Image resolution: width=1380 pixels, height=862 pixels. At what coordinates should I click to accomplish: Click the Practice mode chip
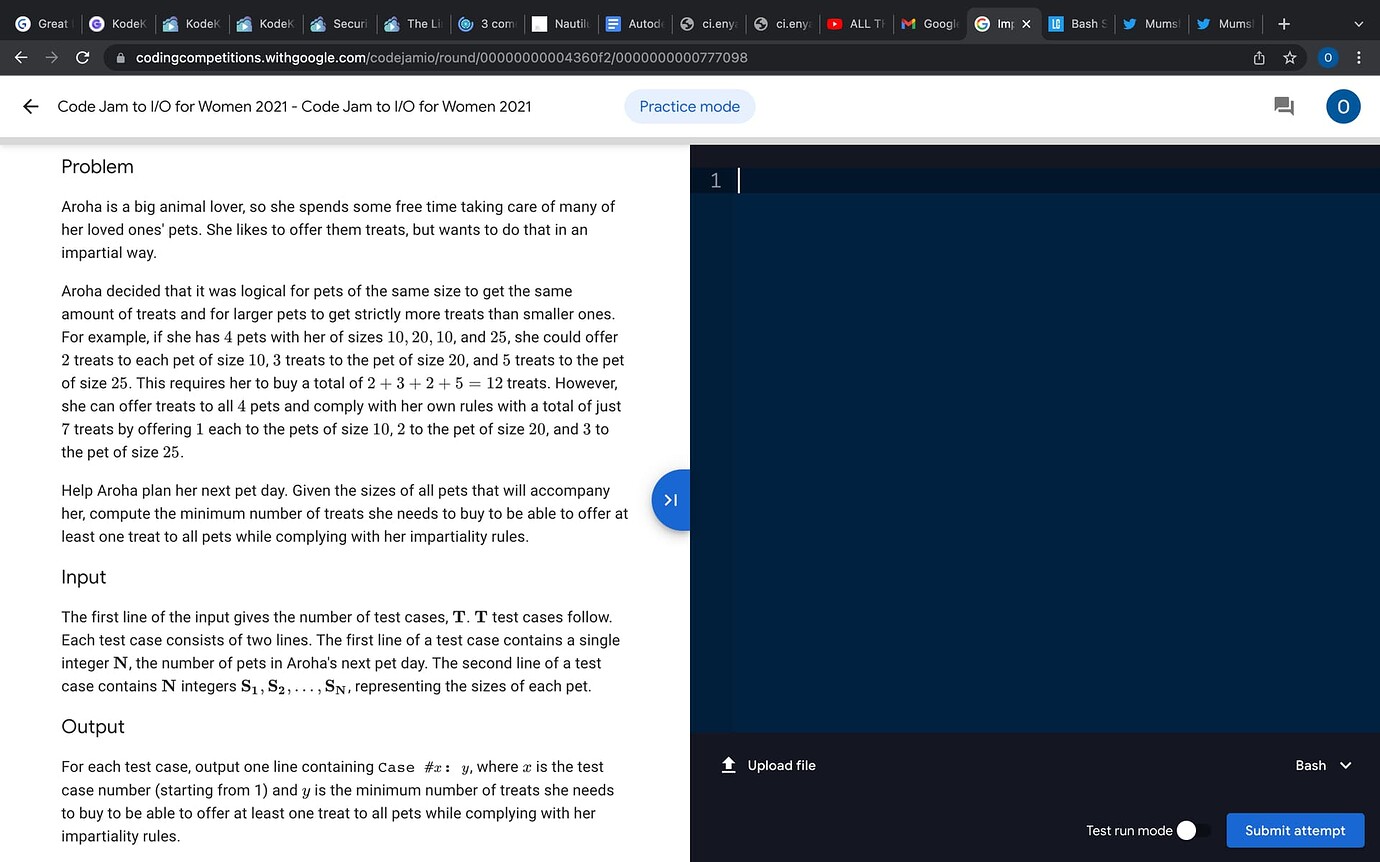click(x=690, y=106)
